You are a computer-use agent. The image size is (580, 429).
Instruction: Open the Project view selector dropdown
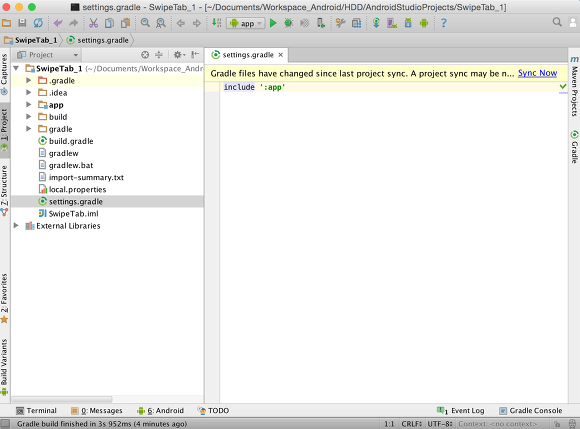[47, 55]
